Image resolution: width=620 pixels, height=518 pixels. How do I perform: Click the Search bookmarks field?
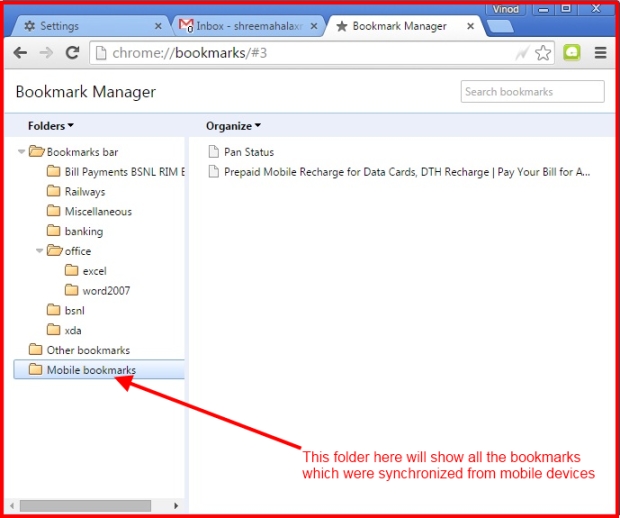(532, 92)
